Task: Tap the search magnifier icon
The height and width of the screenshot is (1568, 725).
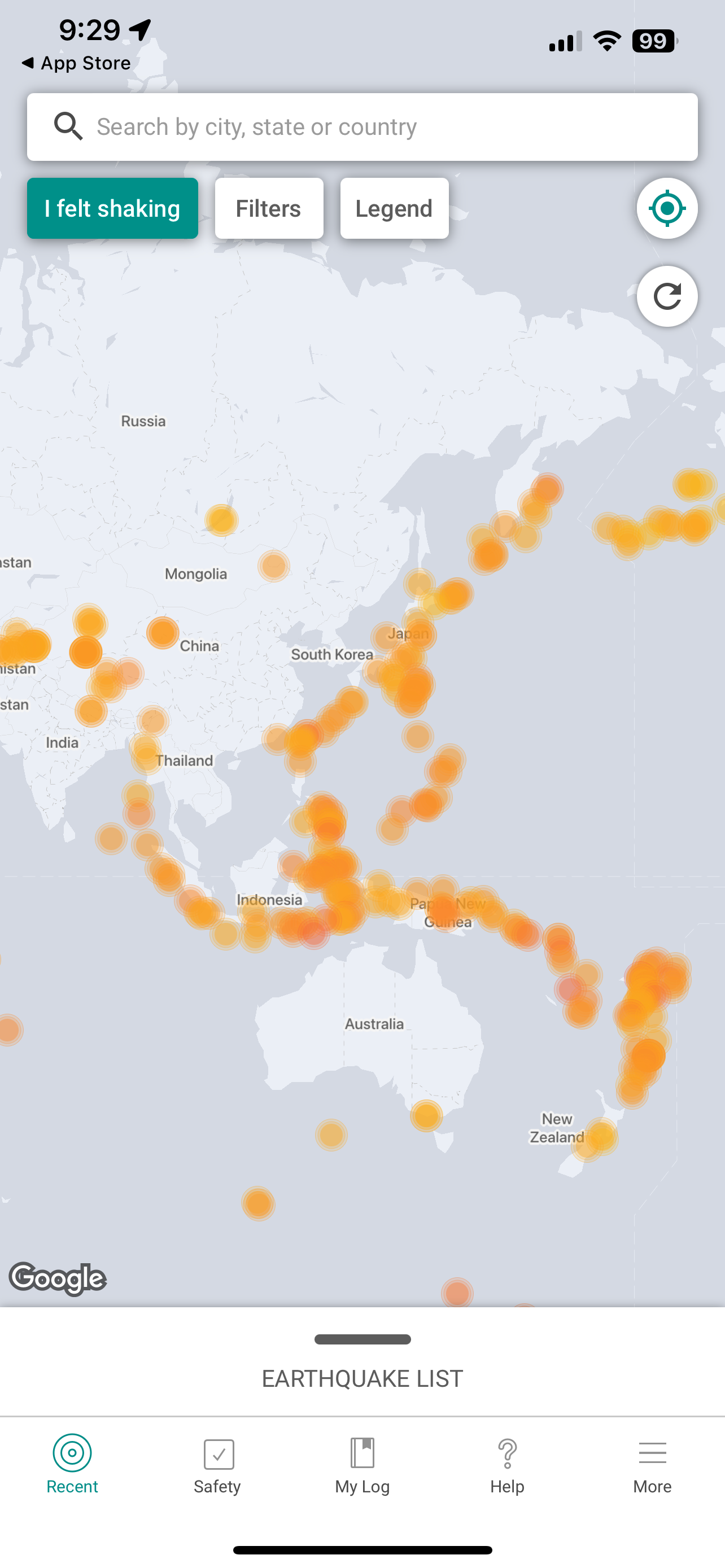Action: (68, 126)
